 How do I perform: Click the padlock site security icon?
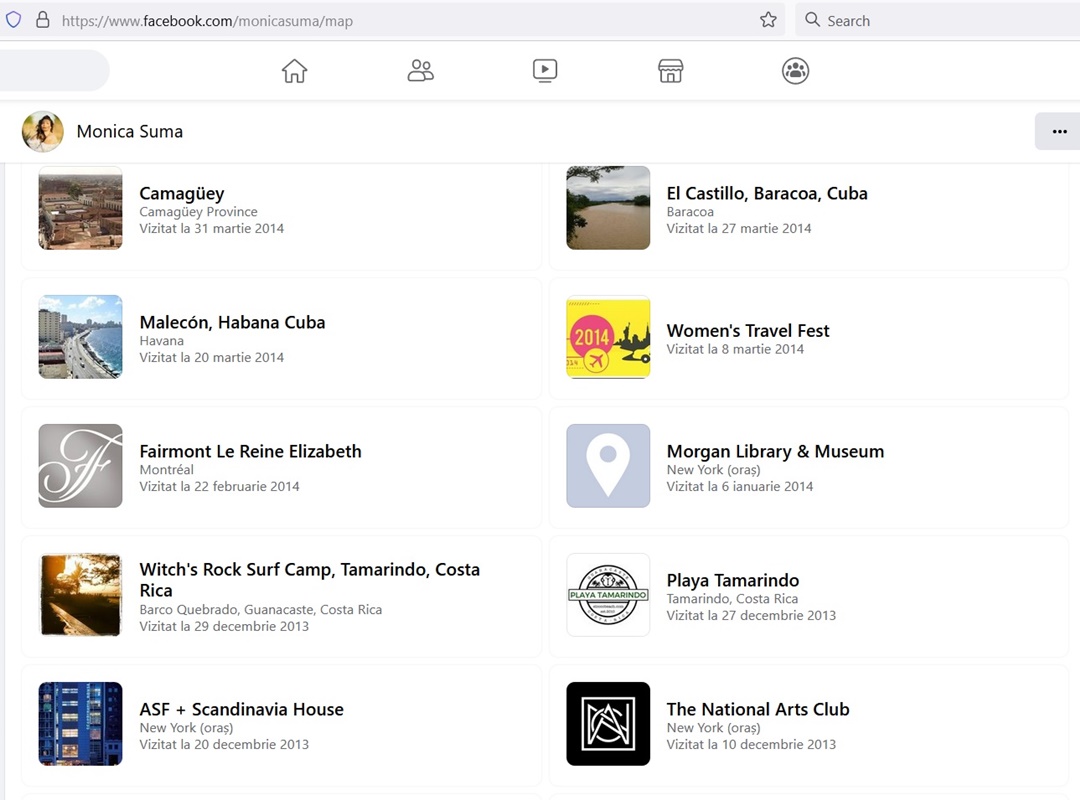point(42,20)
